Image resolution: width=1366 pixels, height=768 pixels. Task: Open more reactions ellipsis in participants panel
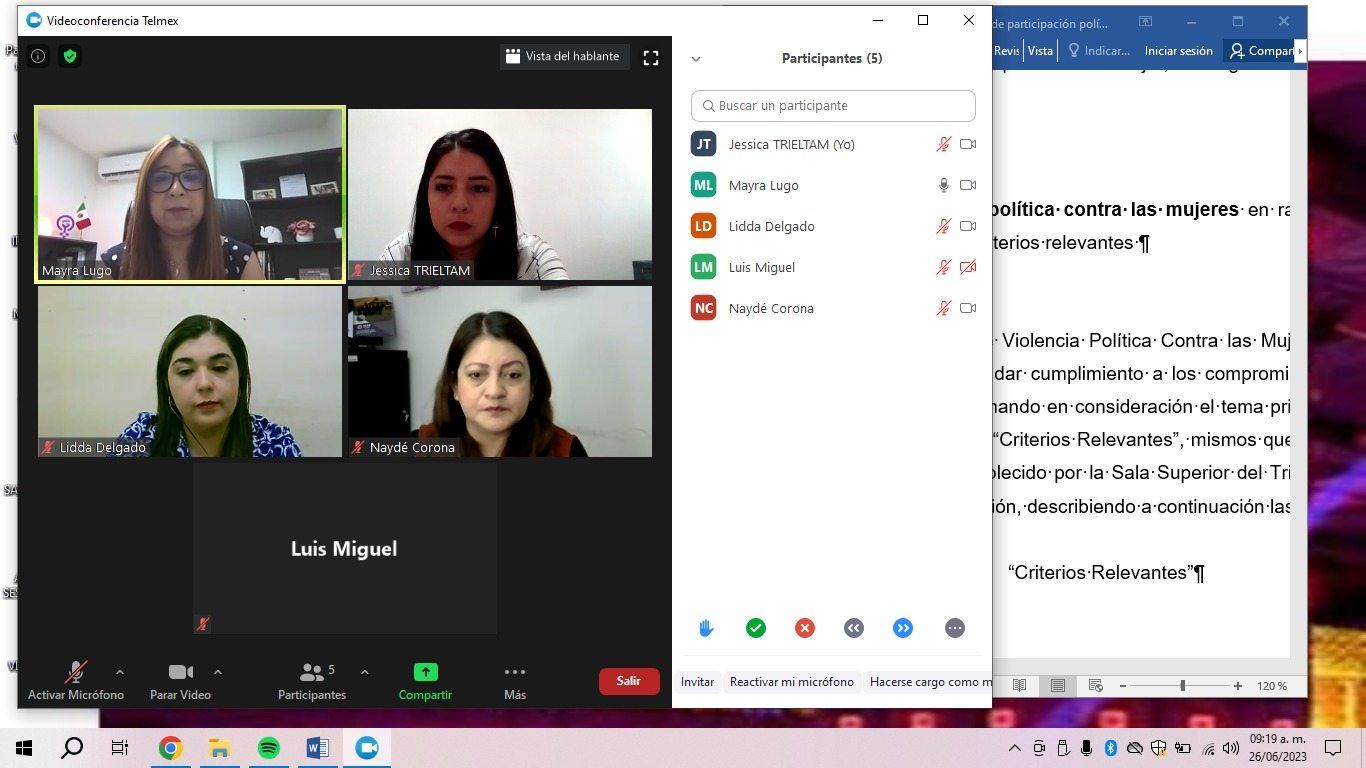click(955, 628)
